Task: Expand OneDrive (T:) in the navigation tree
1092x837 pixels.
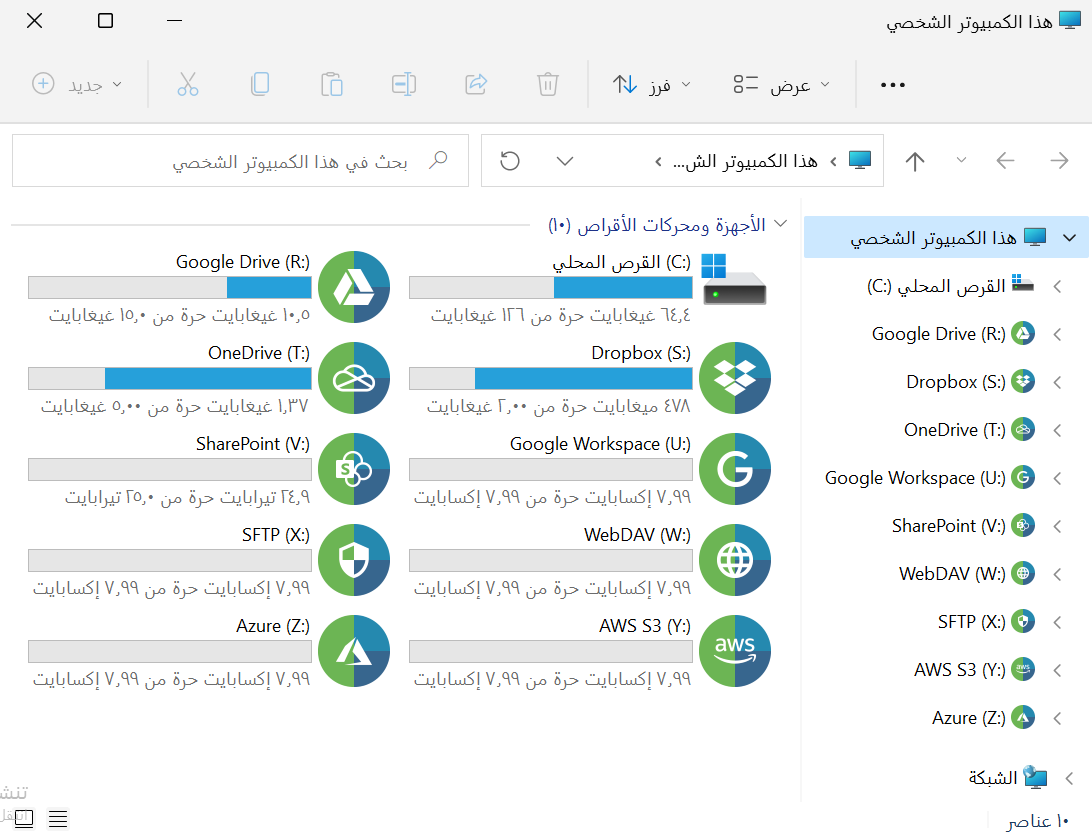Action: click(1057, 430)
